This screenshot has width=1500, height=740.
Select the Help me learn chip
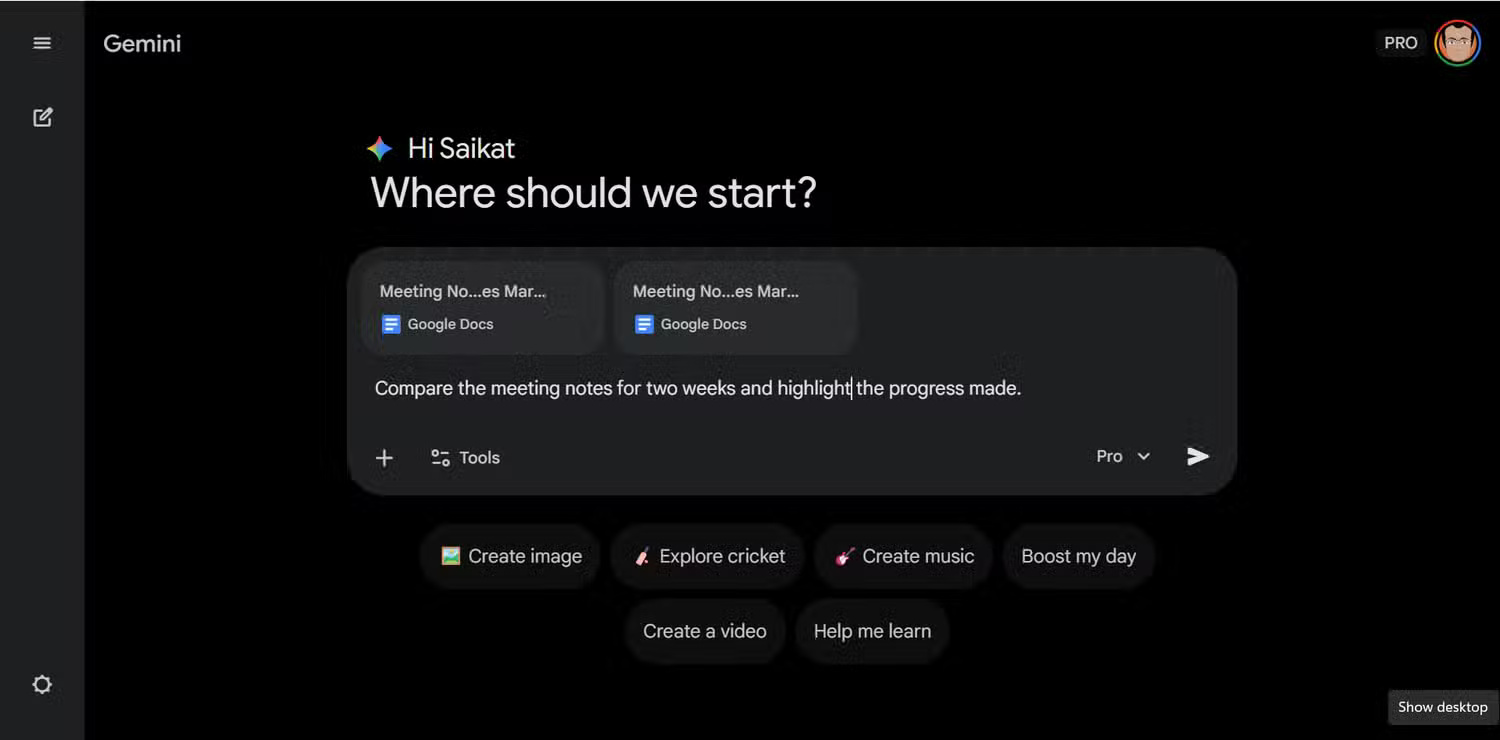tap(872, 632)
